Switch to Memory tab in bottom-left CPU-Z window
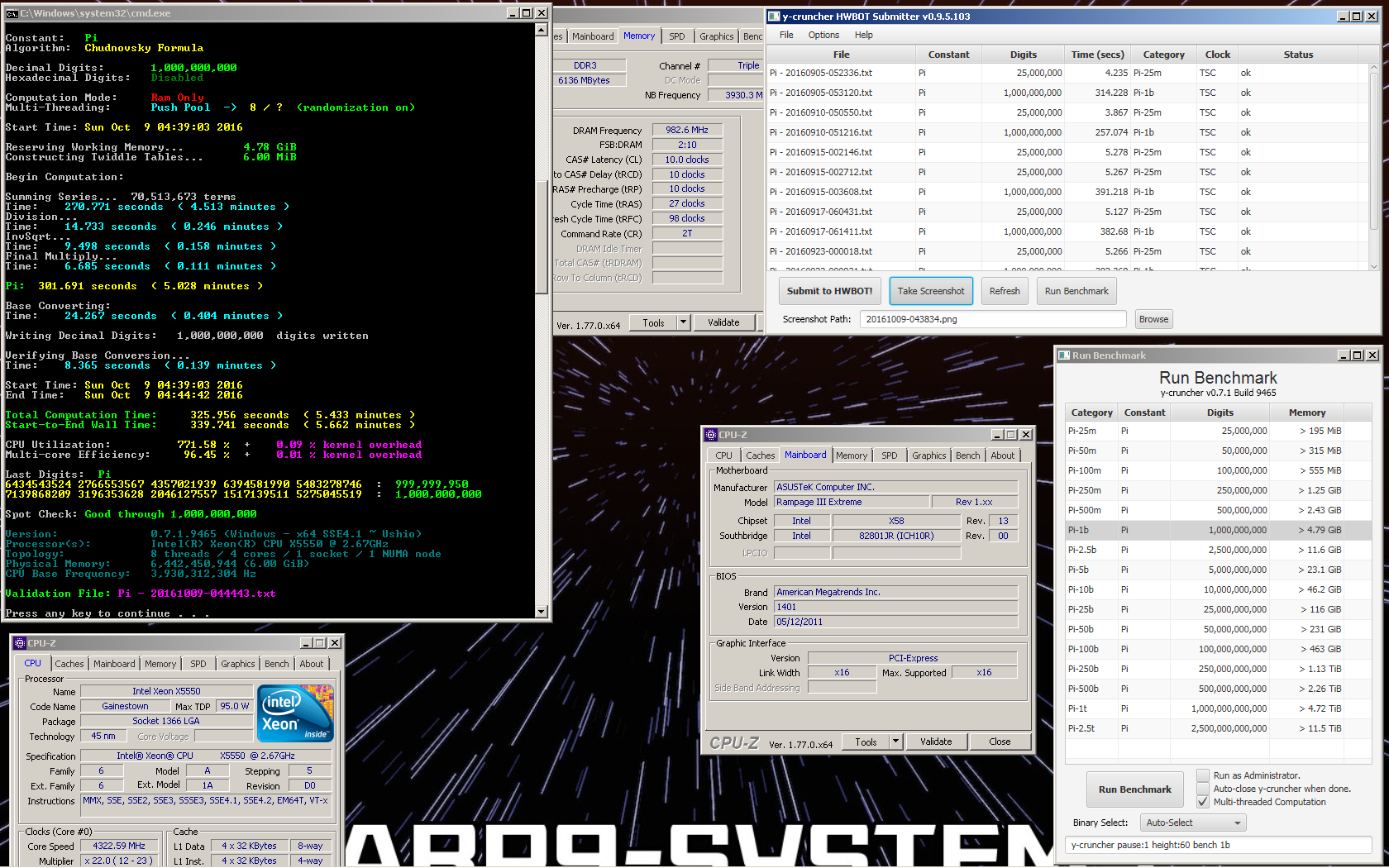This screenshot has height=868, width=1389. pos(160,664)
